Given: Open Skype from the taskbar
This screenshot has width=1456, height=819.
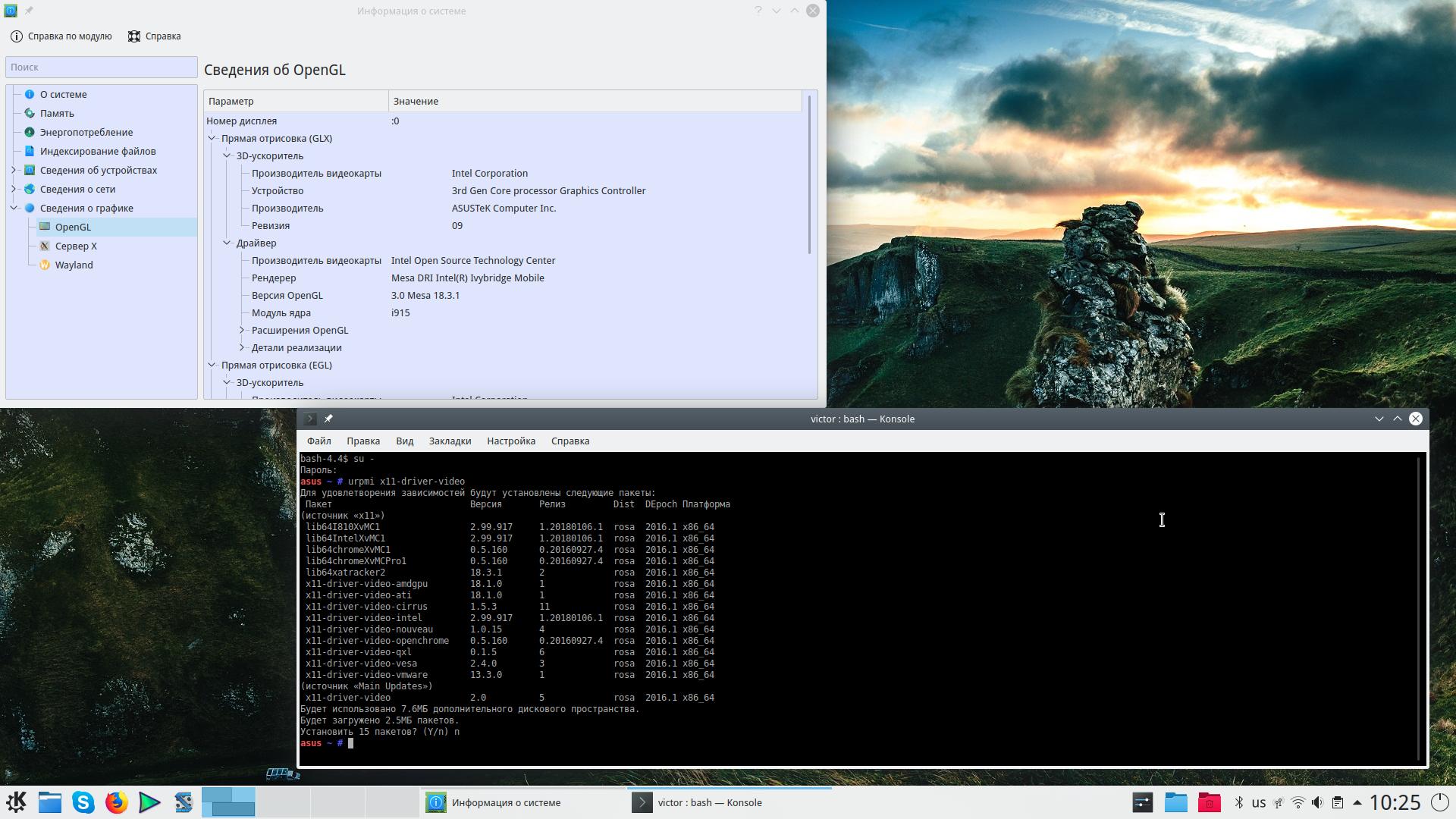Looking at the screenshot, I should click(x=83, y=802).
